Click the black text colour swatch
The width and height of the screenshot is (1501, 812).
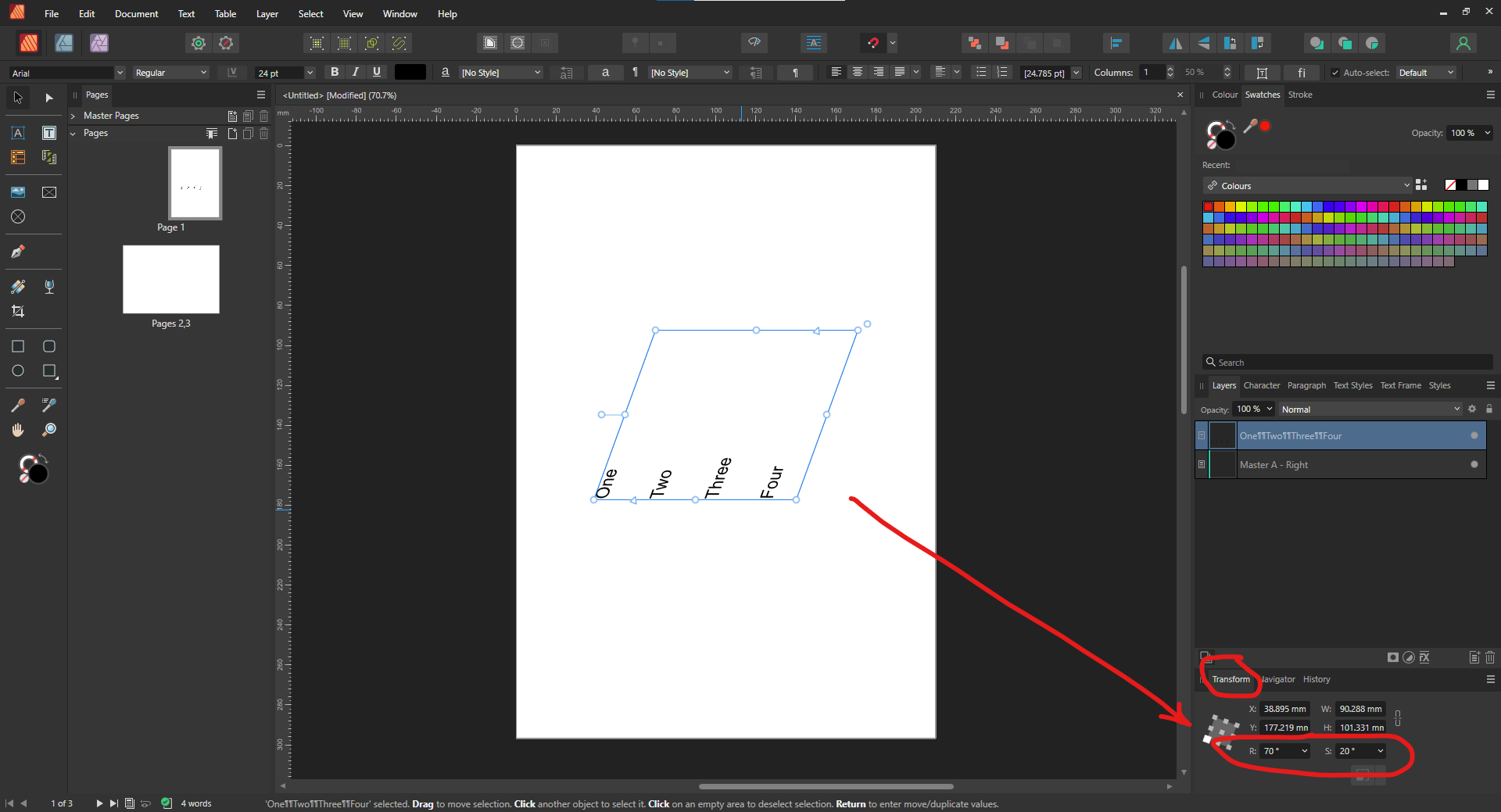(x=410, y=72)
